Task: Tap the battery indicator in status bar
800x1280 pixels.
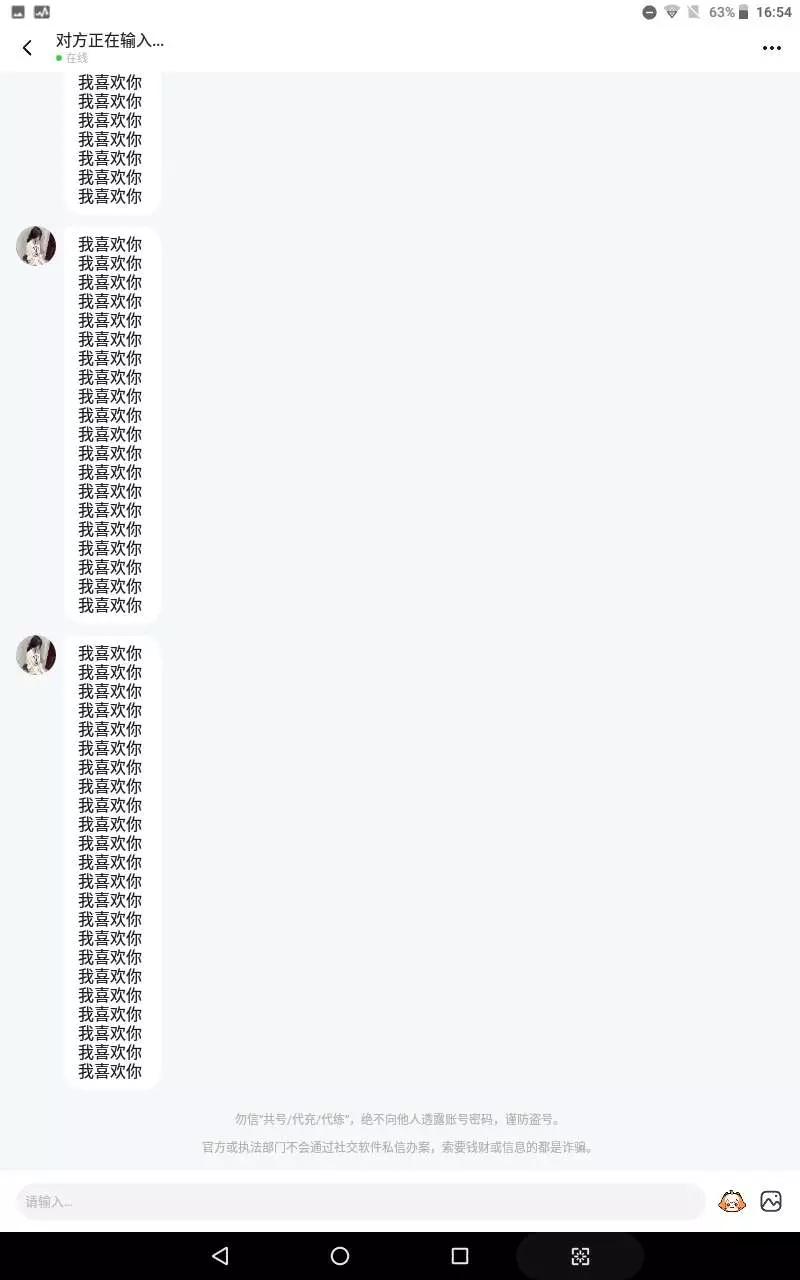Action: 743,12
